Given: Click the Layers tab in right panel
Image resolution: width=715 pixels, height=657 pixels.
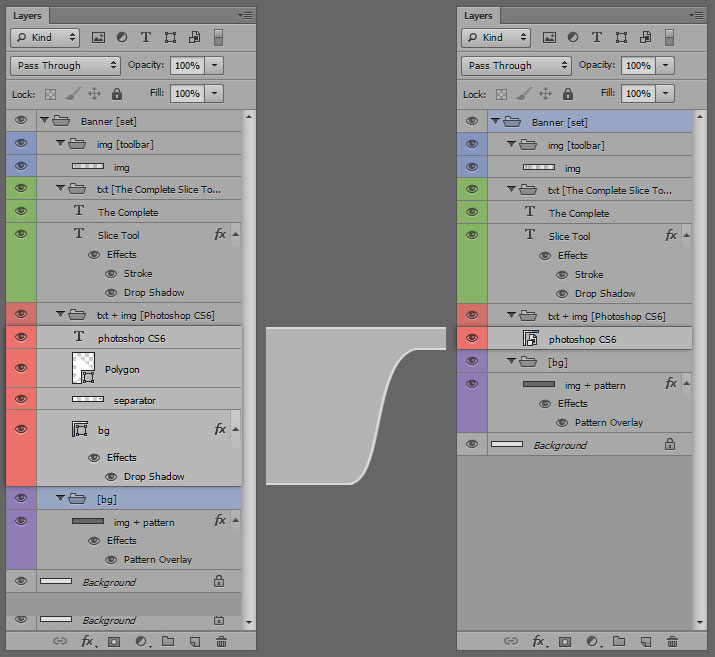Looking at the screenshot, I should (x=478, y=15).
